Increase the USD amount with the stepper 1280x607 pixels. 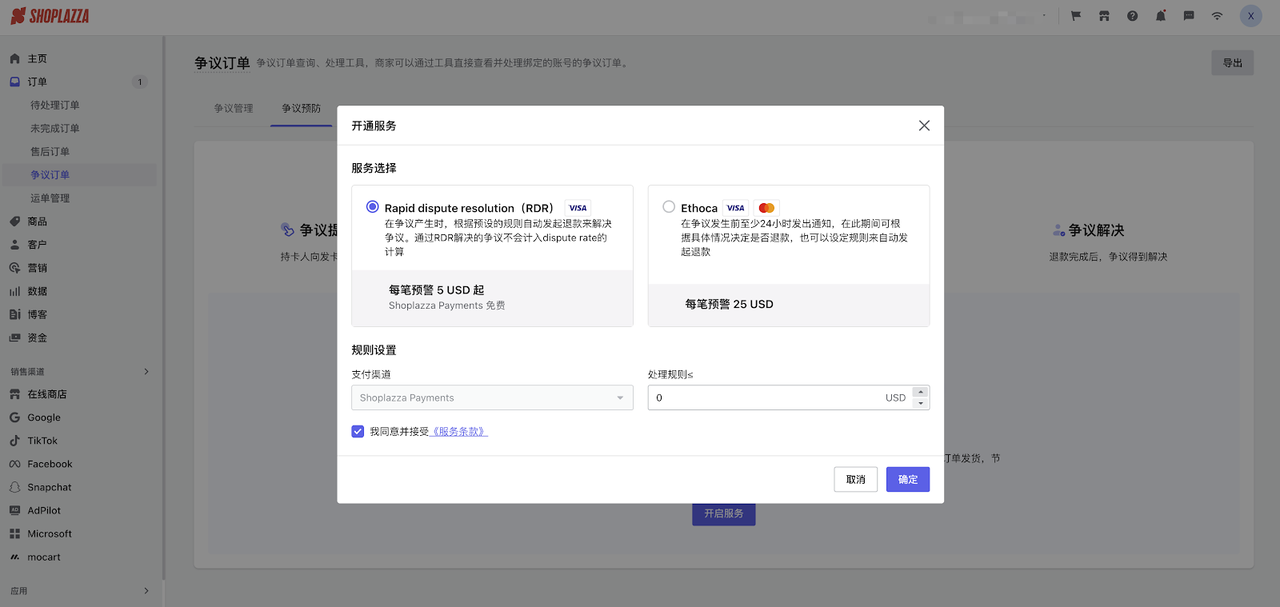pyautogui.click(x=921, y=391)
